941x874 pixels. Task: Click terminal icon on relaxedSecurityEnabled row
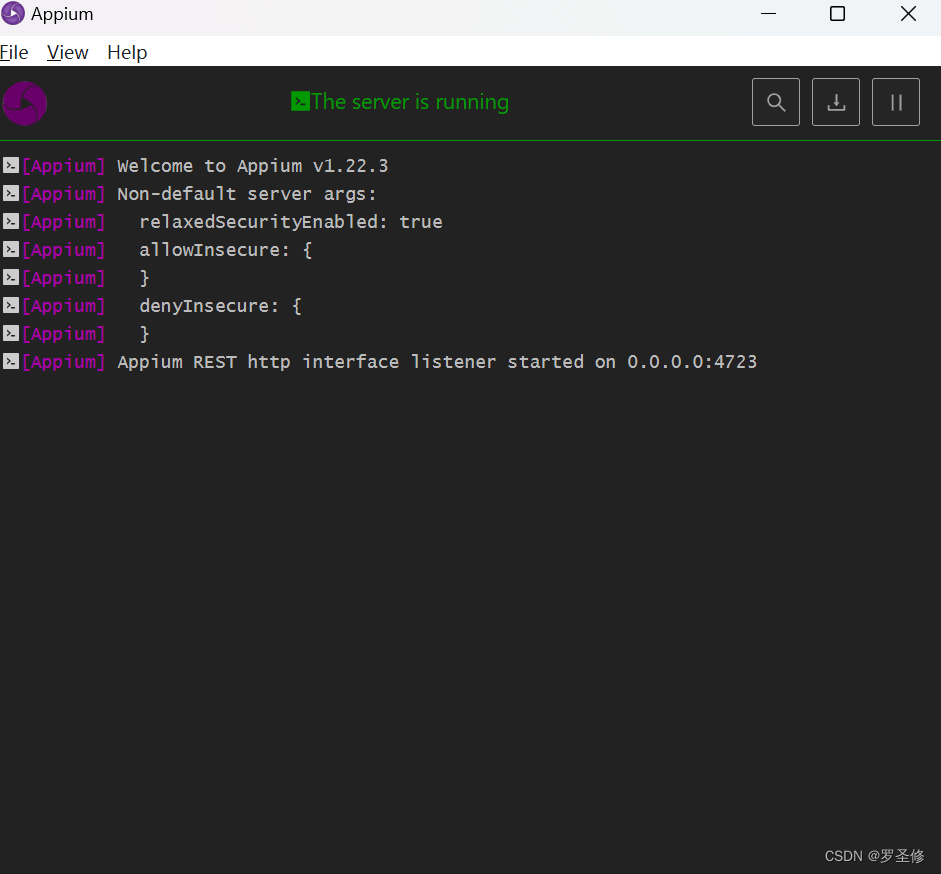tap(11, 221)
